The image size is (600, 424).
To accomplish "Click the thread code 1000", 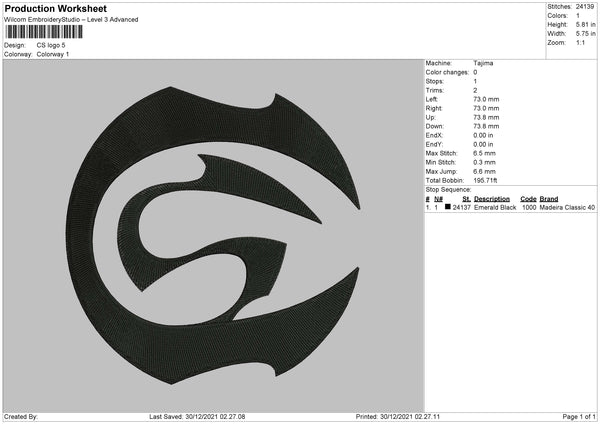I will [x=529, y=207].
